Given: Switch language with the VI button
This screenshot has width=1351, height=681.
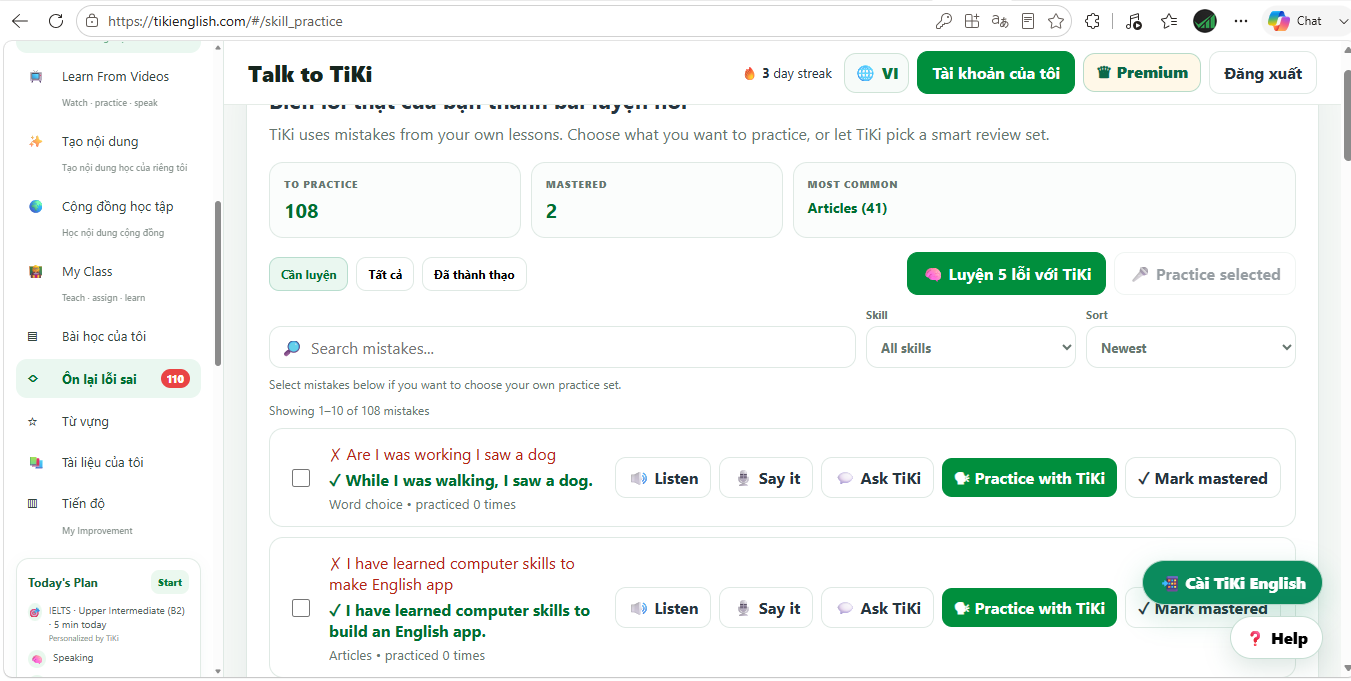Looking at the screenshot, I should (x=876, y=73).
